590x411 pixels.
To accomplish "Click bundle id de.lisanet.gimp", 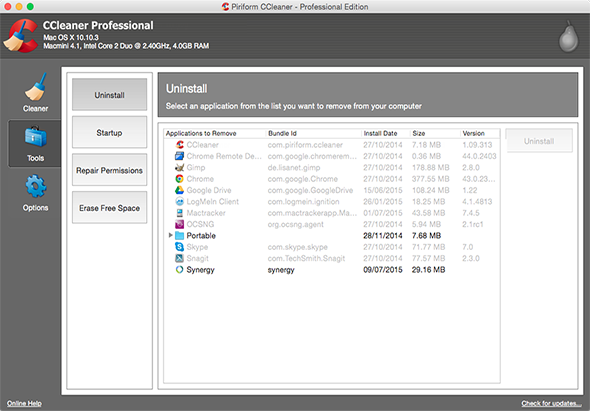I will tap(294, 167).
